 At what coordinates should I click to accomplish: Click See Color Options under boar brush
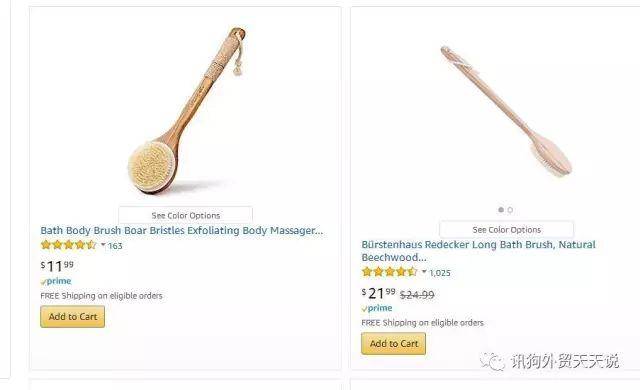pyautogui.click(x=185, y=215)
